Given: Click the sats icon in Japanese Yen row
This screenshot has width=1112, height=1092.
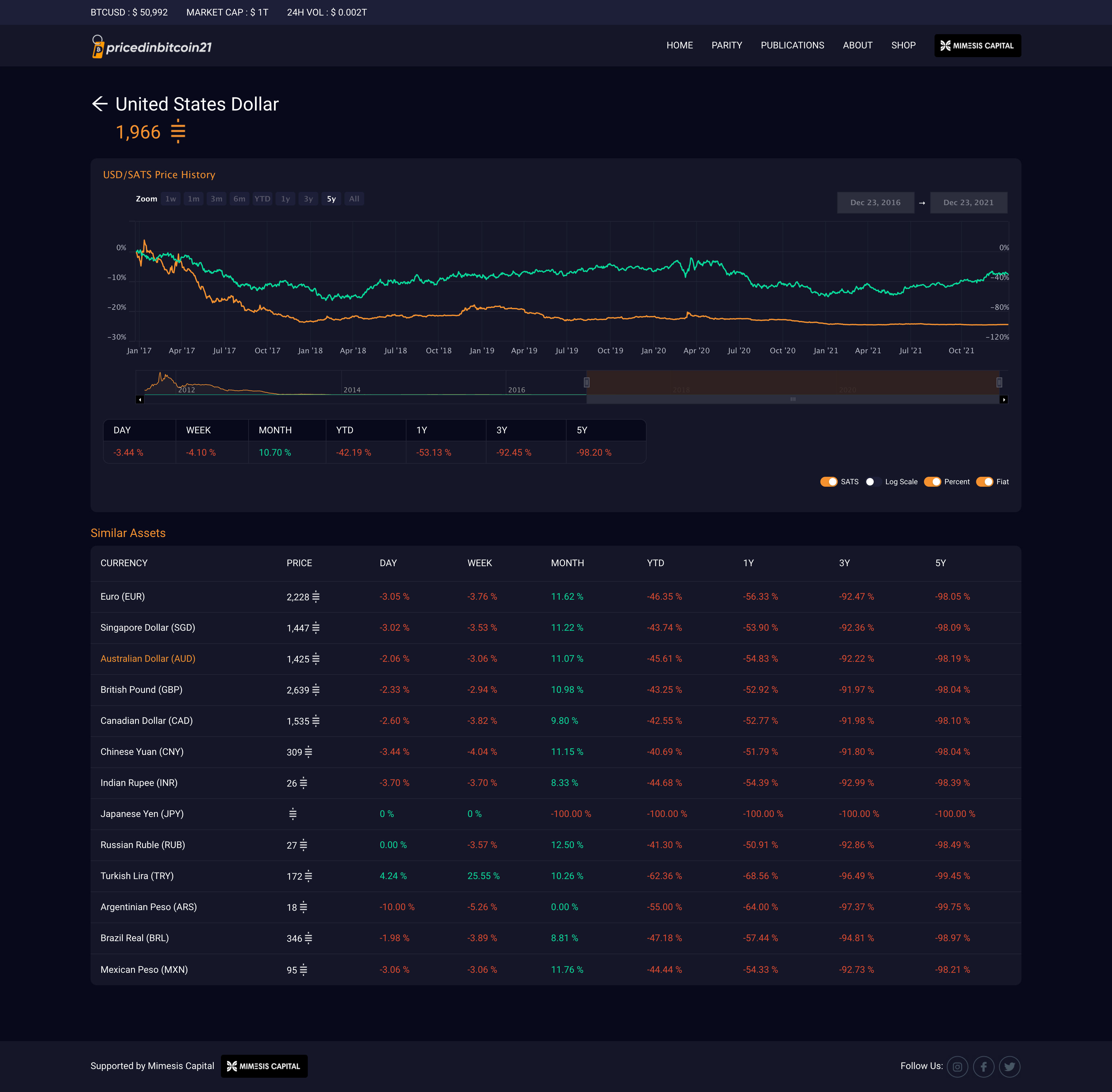Looking at the screenshot, I should click(293, 813).
